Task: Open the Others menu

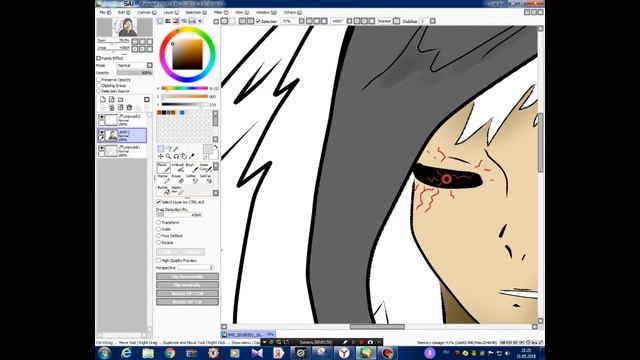Action: point(293,13)
